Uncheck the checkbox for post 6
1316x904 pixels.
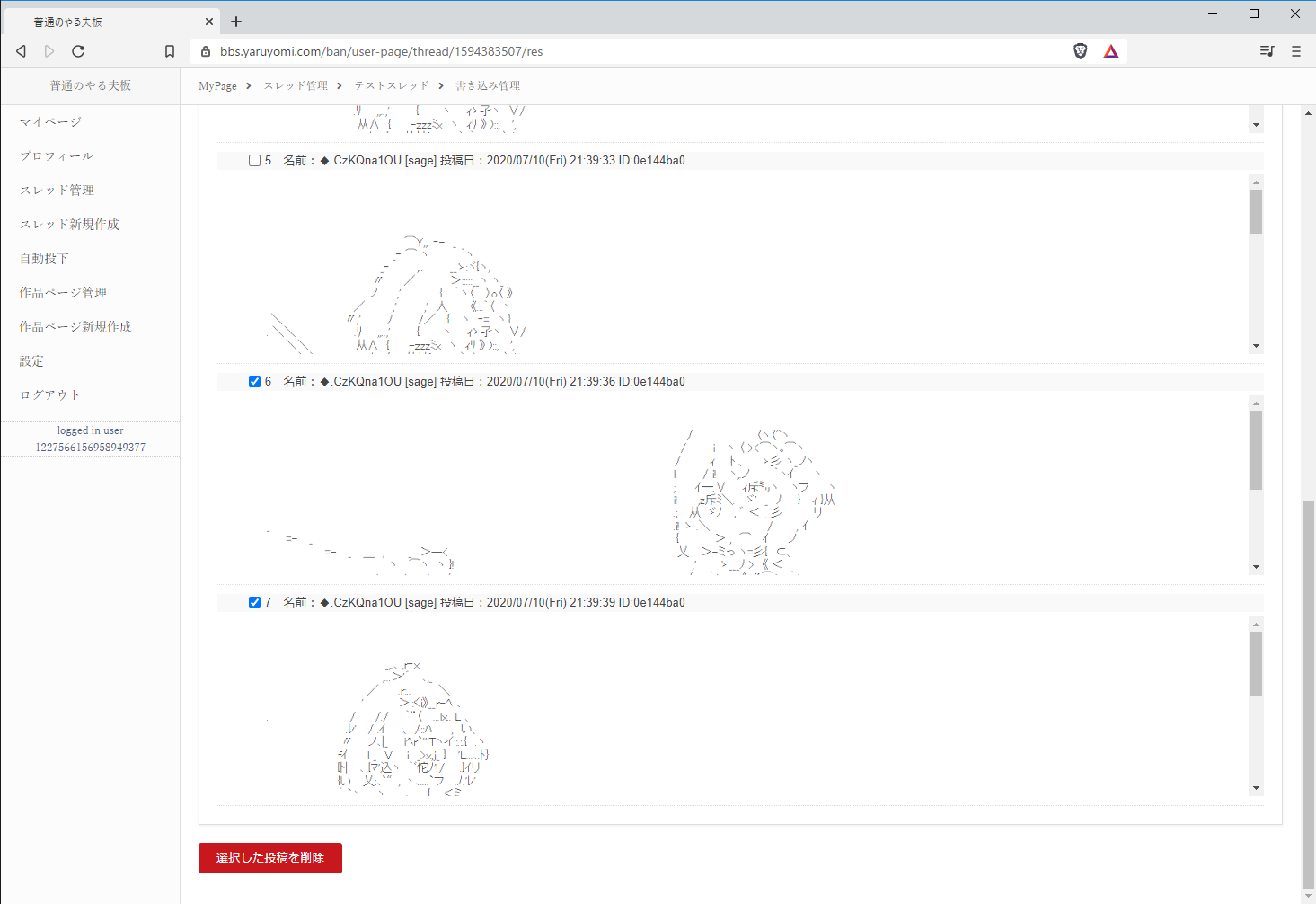(254, 381)
